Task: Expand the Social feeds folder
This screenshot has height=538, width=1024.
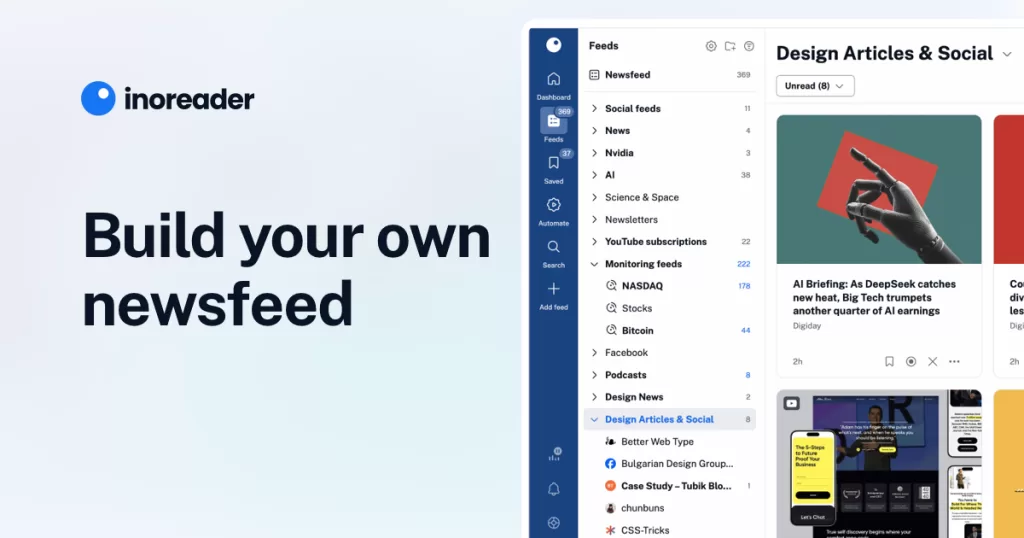Action: click(594, 109)
